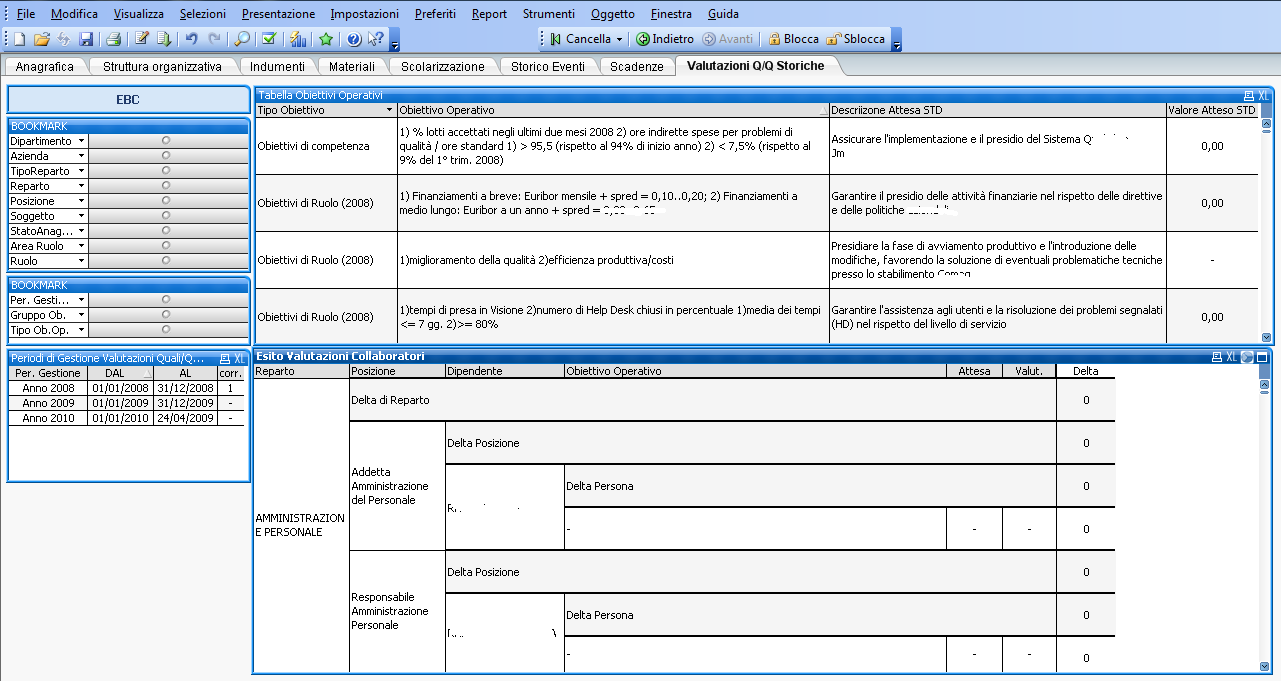Select Responsabile Amministrazione Personale position
Screen dimensions: 1281x681
[397, 611]
